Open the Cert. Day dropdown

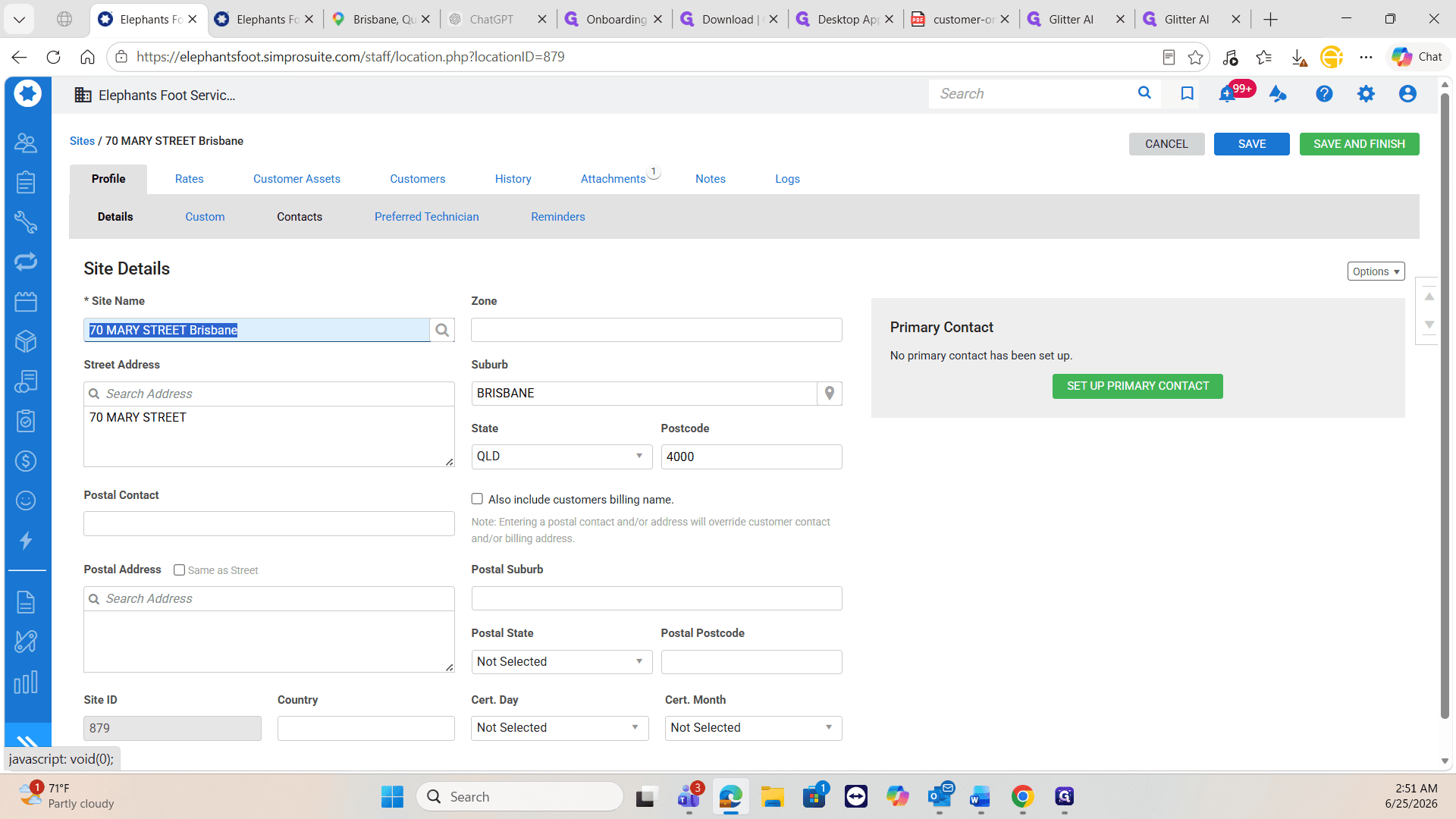[x=560, y=728]
